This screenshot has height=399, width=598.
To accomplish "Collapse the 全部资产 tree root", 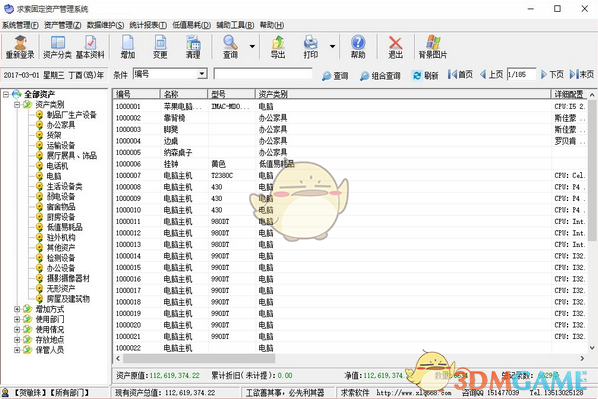I will click(x=6, y=94).
